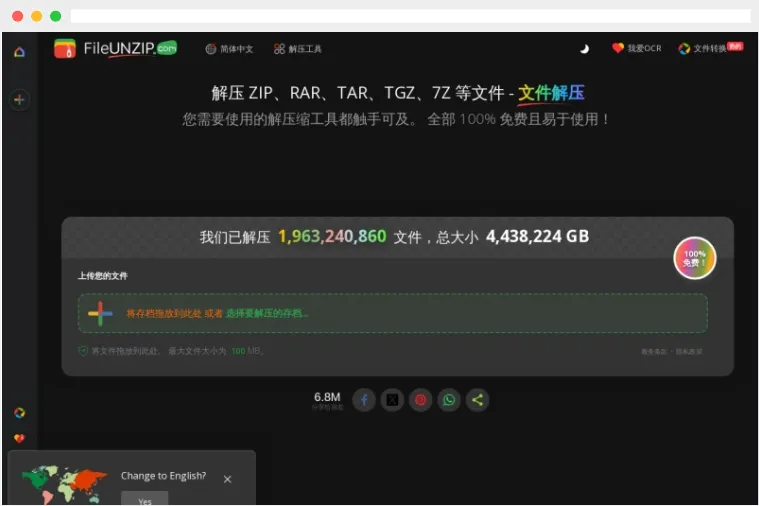Close the Change to English popup
This screenshot has width=759, height=506.
pyautogui.click(x=228, y=479)
